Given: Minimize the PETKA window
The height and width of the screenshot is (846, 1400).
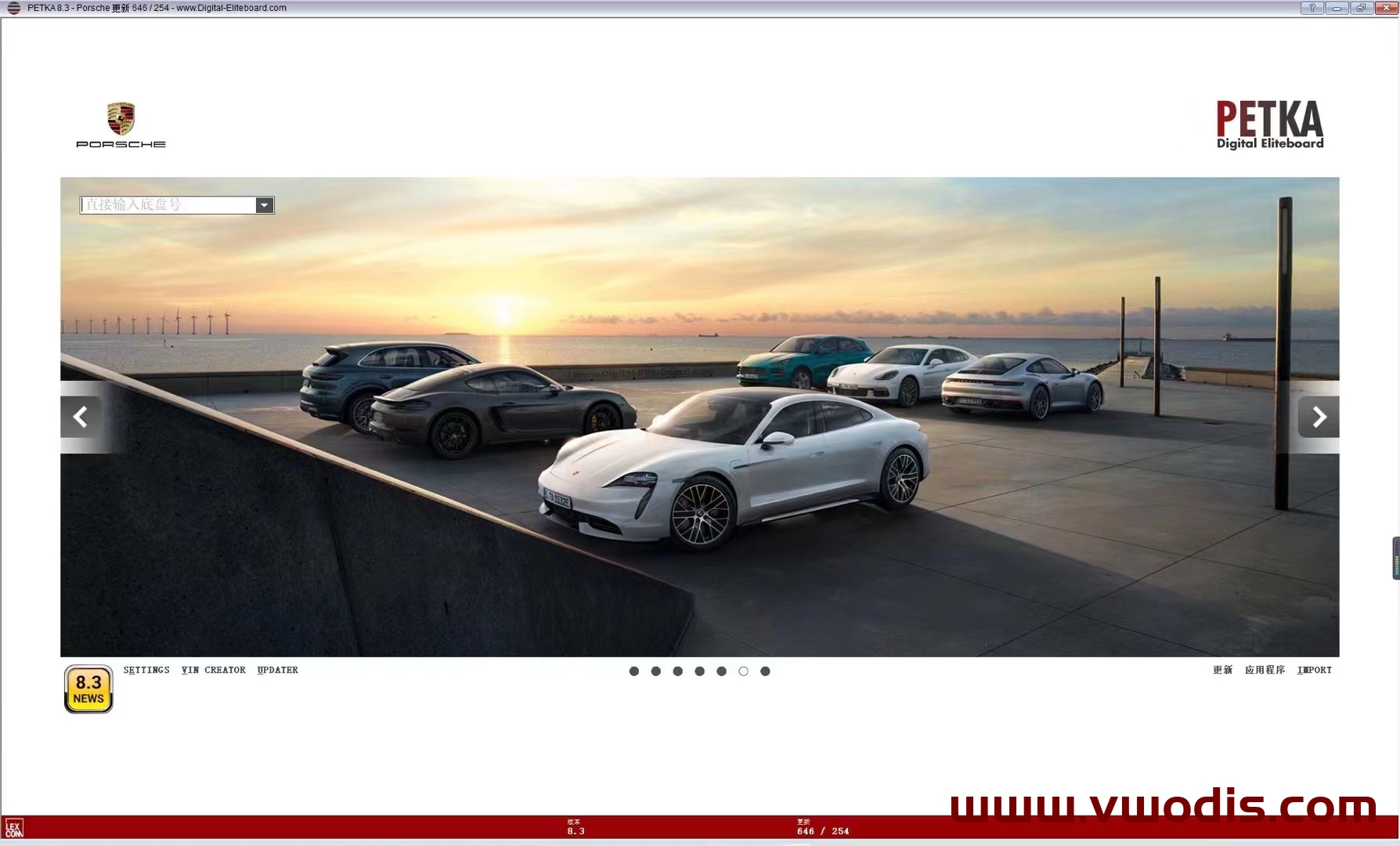Looking at the screenshot, I should point(1337,8).
